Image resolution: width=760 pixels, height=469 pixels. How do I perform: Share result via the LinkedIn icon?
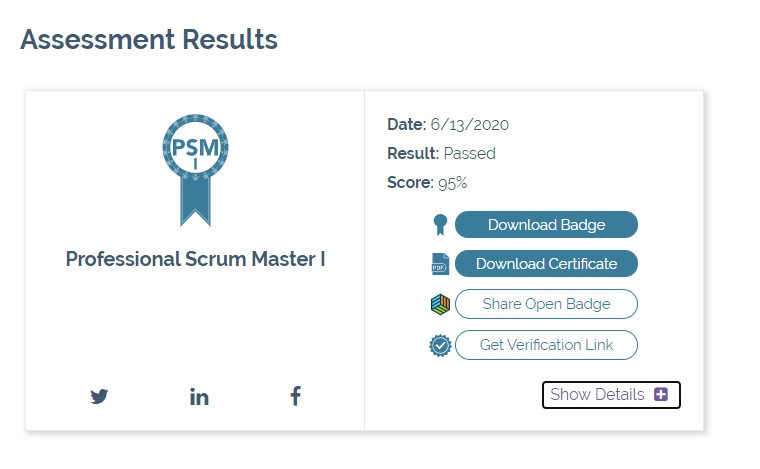(199, 396)
